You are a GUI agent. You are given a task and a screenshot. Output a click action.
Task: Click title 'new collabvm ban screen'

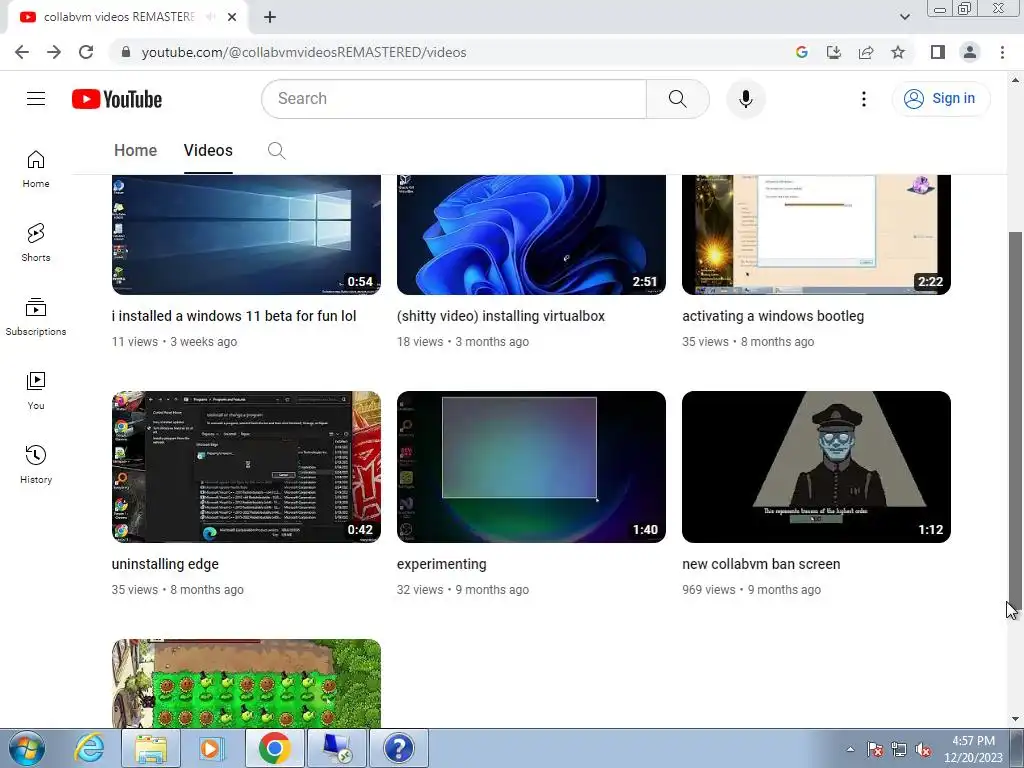point(761,564)
